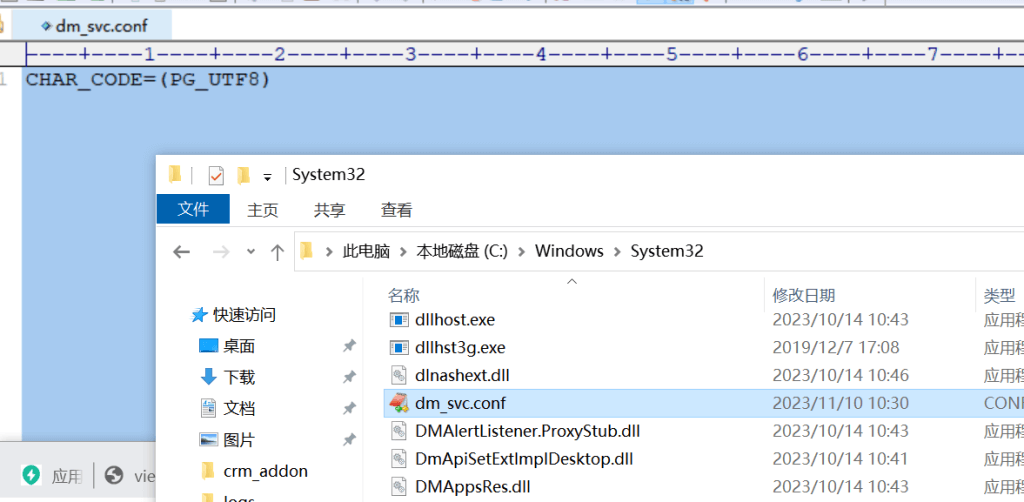
Task: Select dm_svc.conf in the file list
Action: [x=460, y=403]
